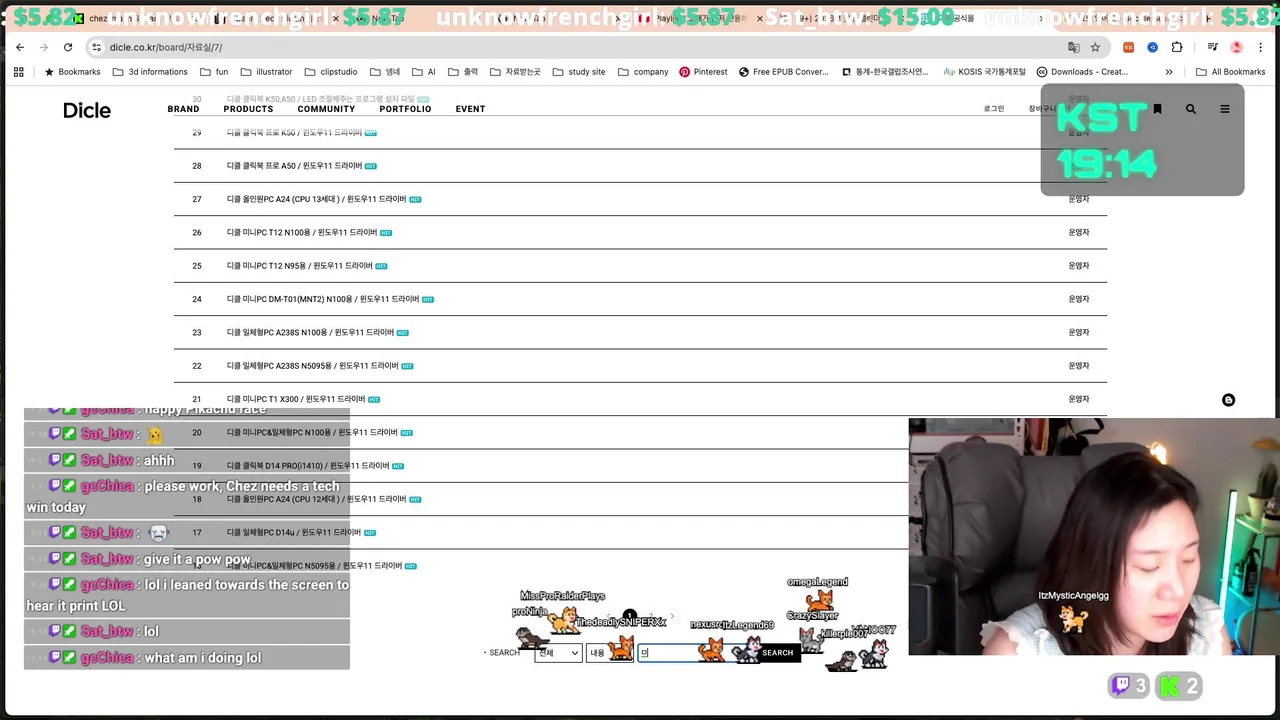Open post 디클 클릭북 프로 A50 윈도우11 드라이버

click(x=294, y=166)
